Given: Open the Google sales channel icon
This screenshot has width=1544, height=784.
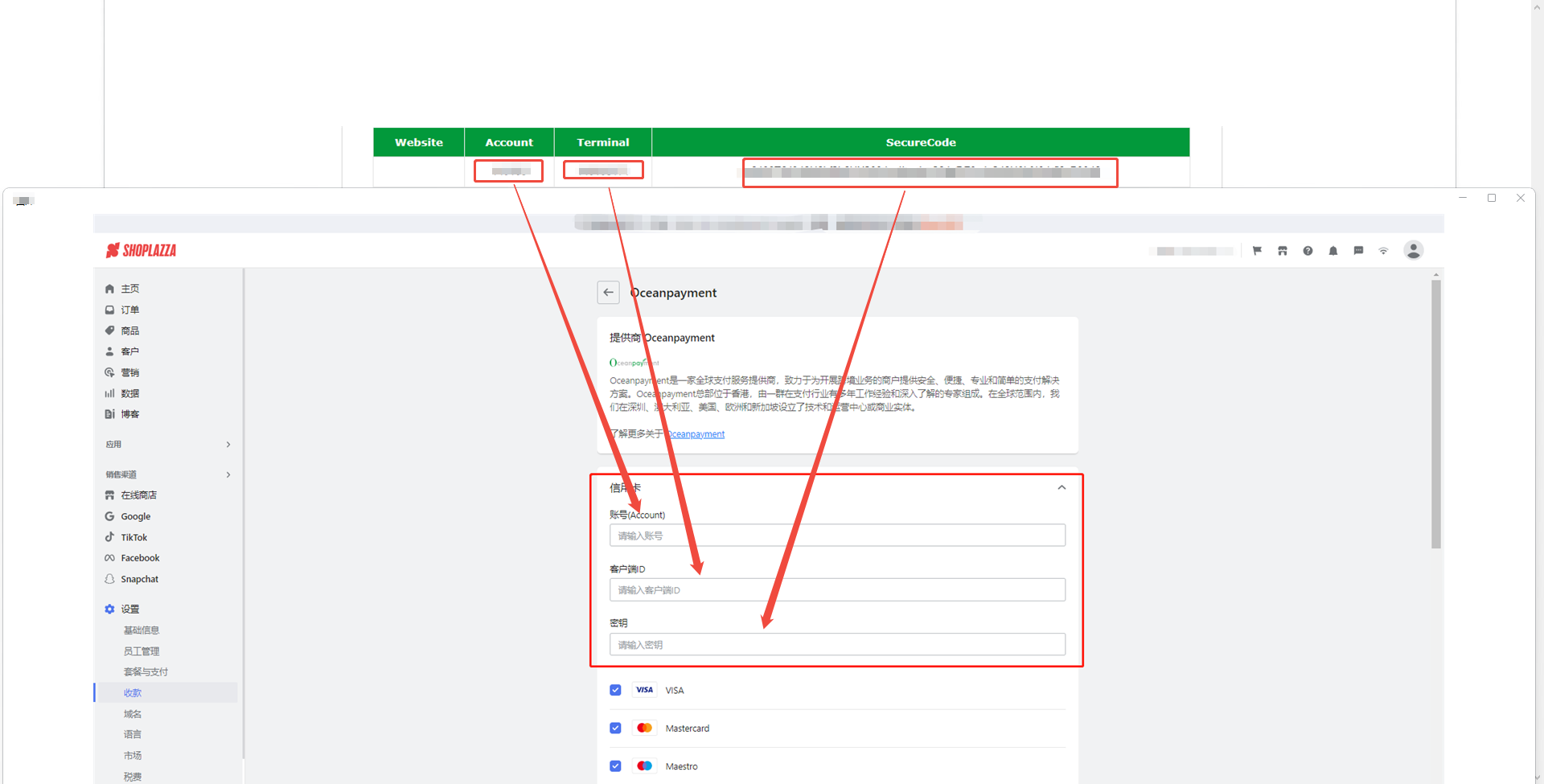Looking at the screenshot, I should [109, 516].
